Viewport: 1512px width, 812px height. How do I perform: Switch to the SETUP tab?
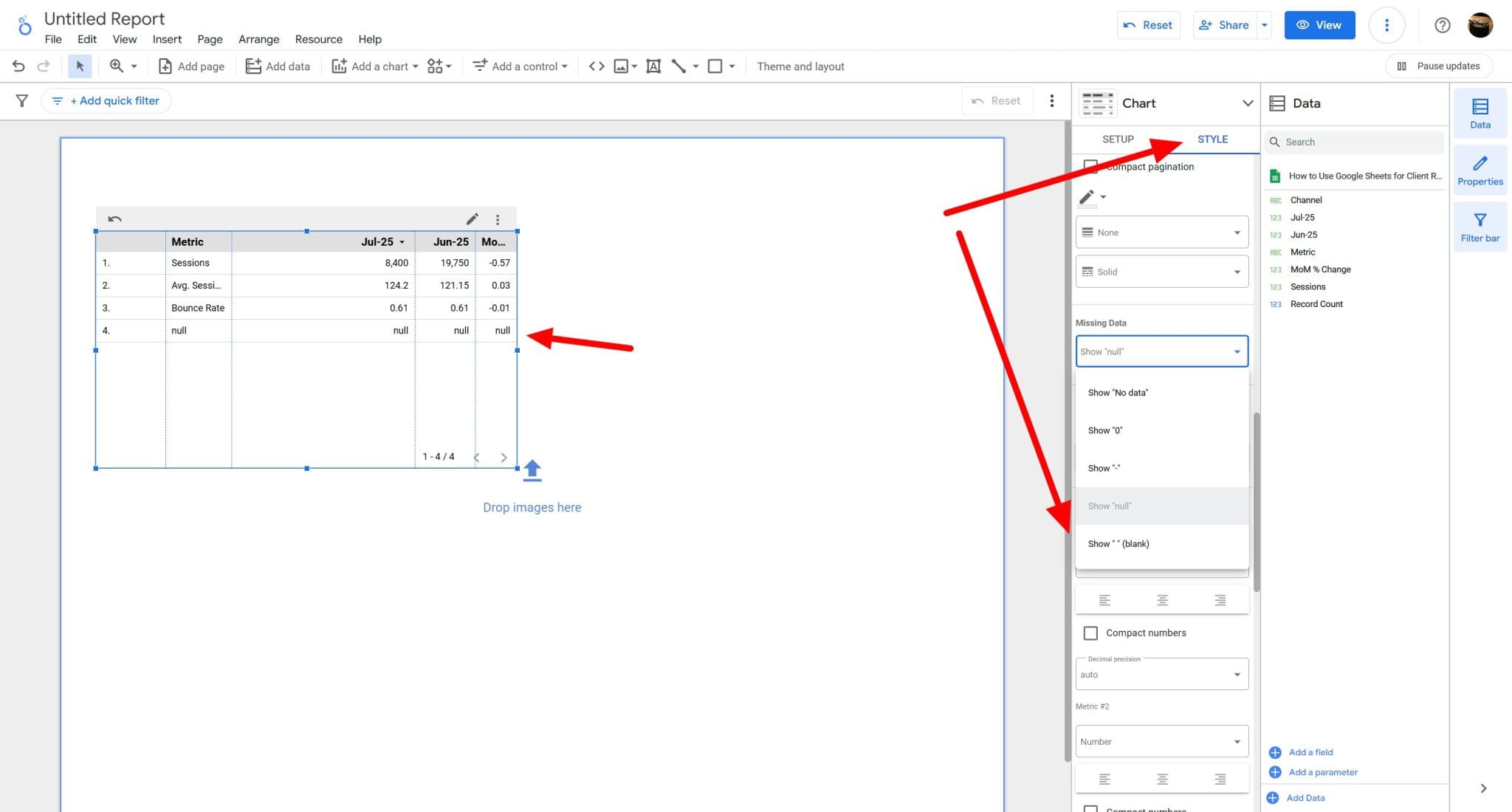(1117, 139)
